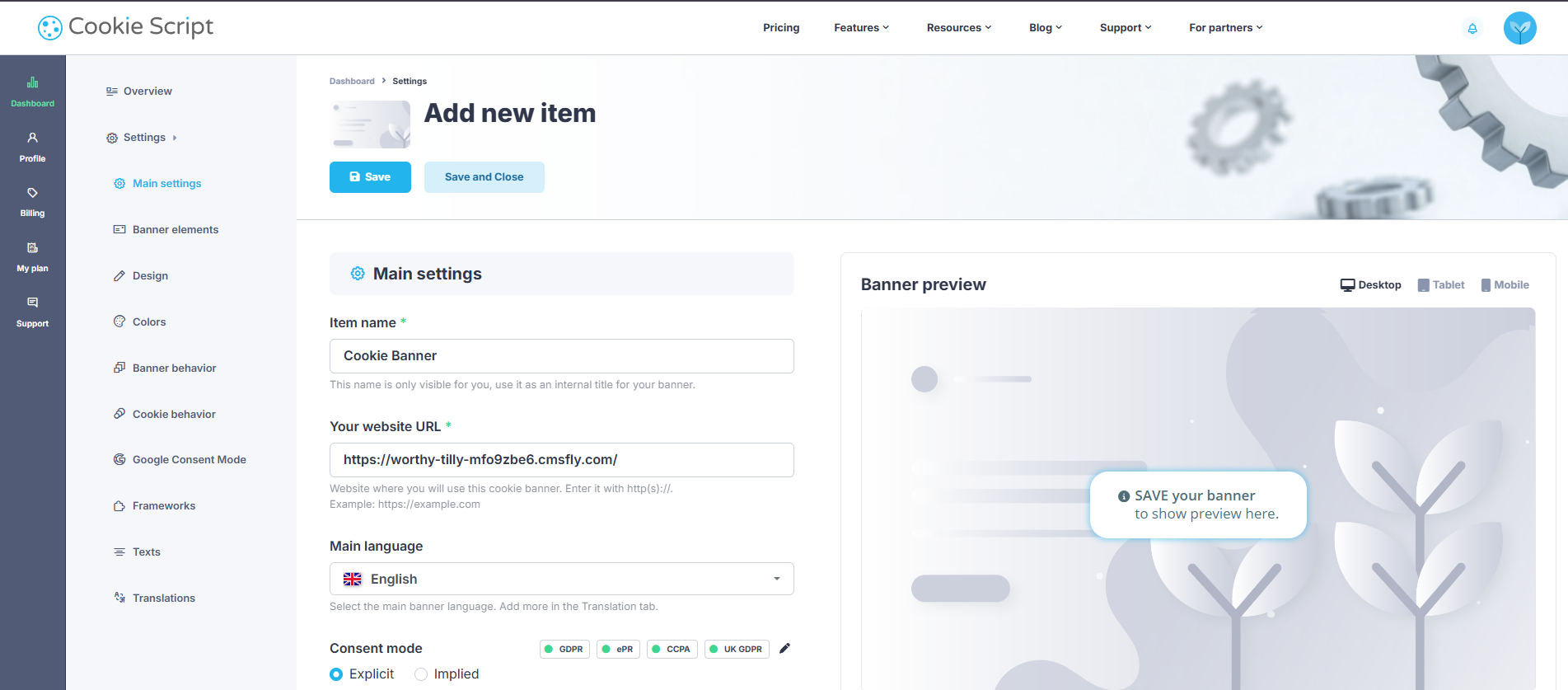This screenshot has width=1568, height=690.
Task: Open Translations settings
Action: [x=164, y=598]
